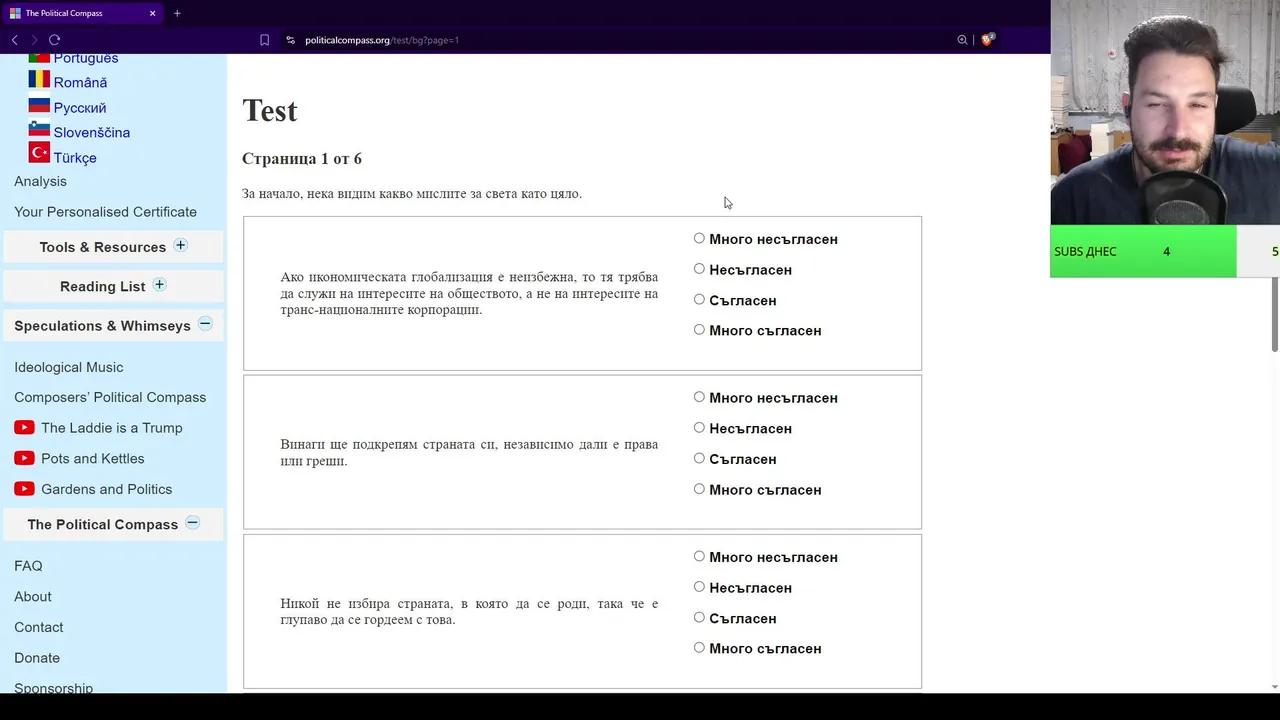
Task: Click the browser forward arrow
Action: (34, 40)
